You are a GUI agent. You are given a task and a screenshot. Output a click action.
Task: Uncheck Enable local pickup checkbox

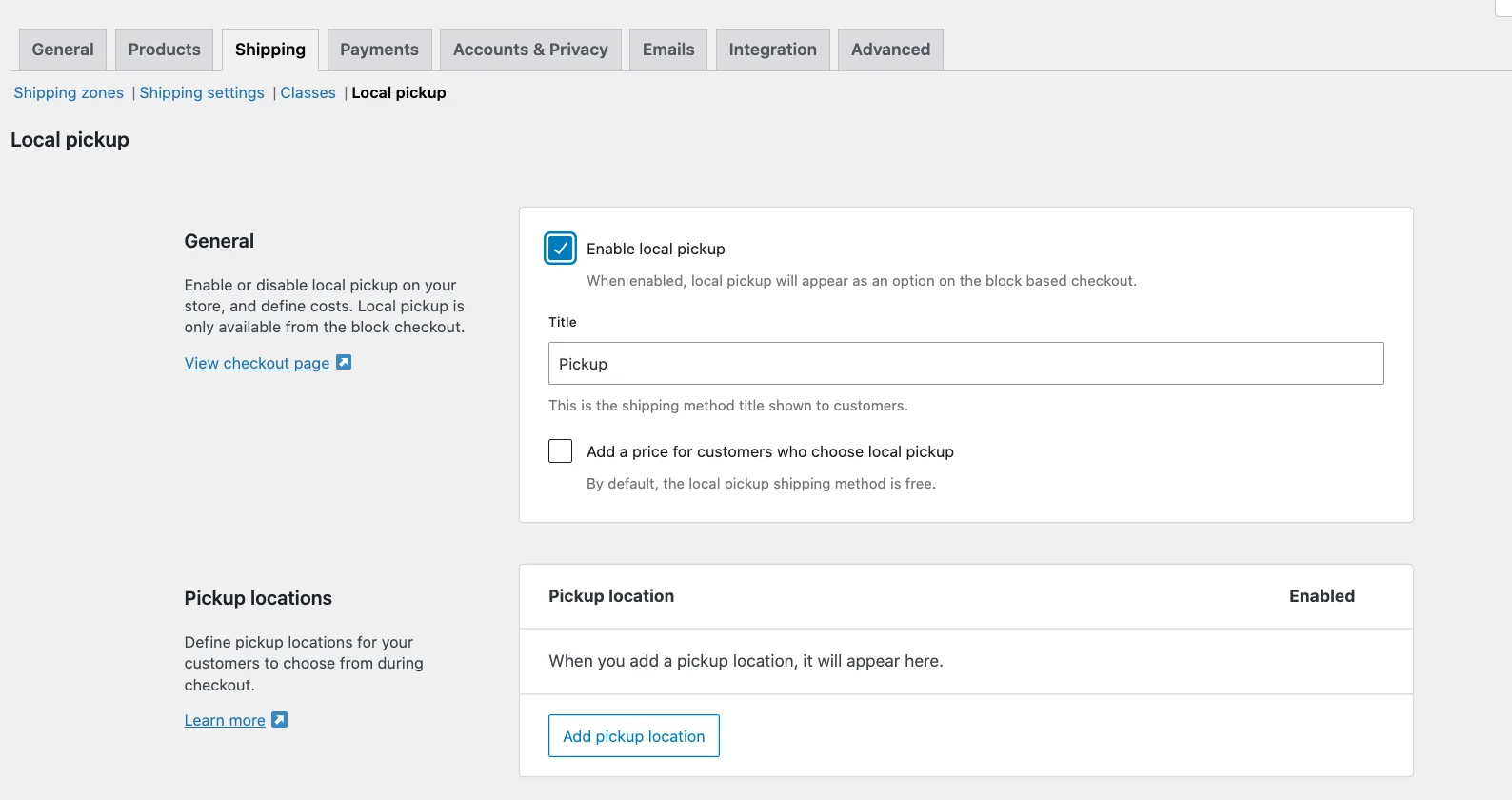pyautogui.click(x=561, y=249)
